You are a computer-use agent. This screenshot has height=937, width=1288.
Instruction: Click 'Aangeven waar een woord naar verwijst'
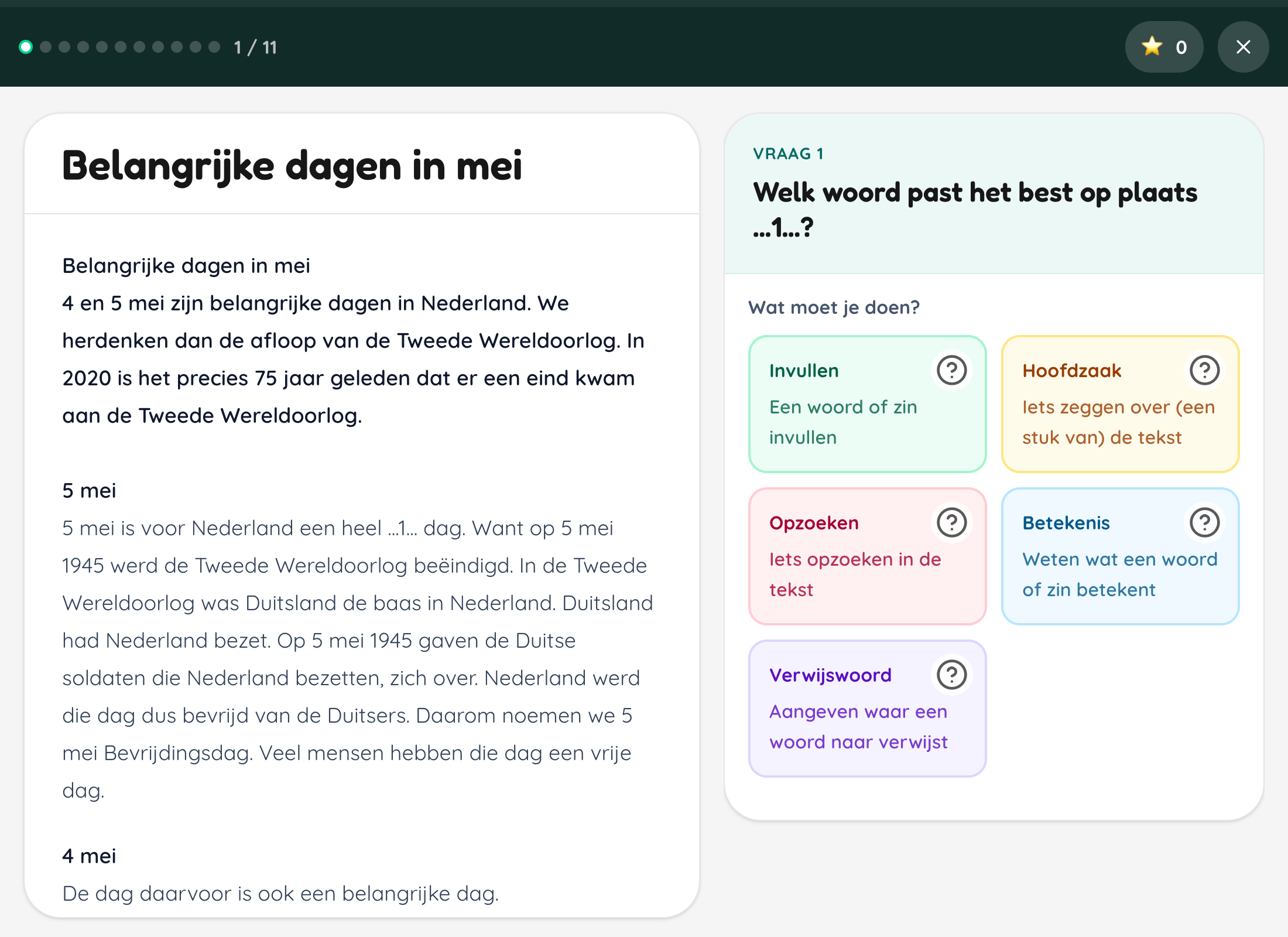point(858,727)
